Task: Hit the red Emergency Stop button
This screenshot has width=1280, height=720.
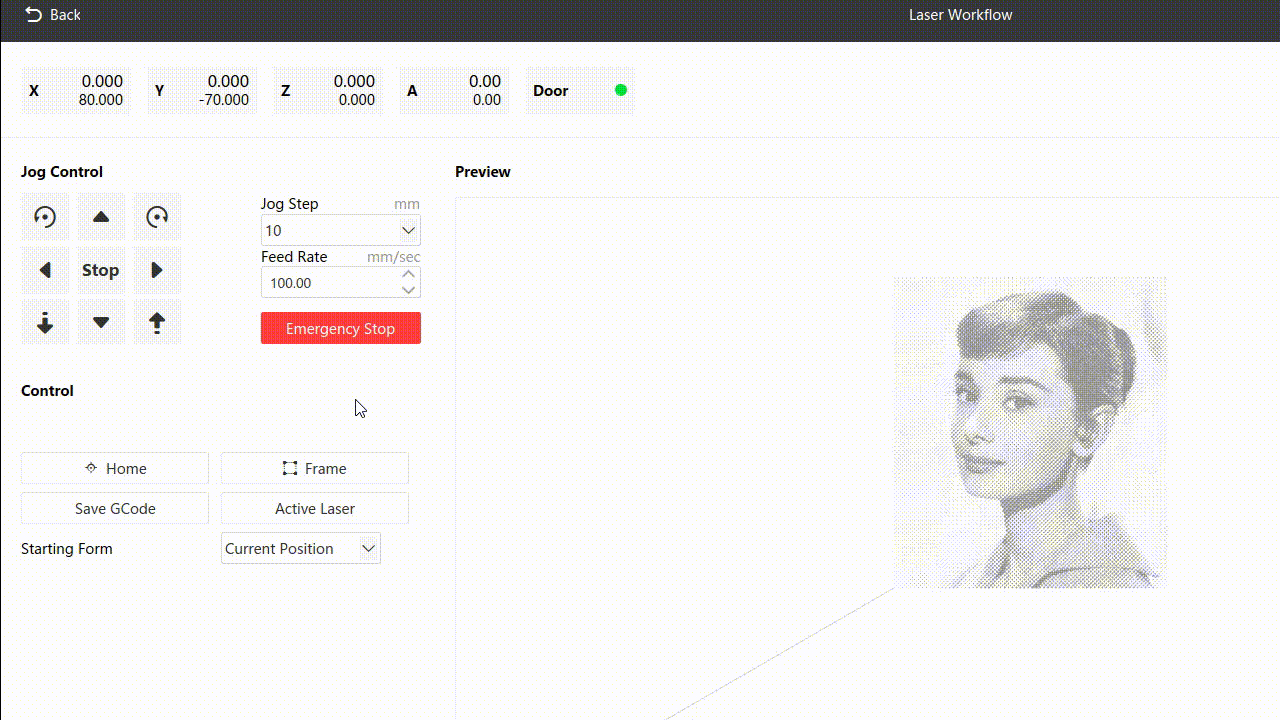Action: (x=340, y=328)
